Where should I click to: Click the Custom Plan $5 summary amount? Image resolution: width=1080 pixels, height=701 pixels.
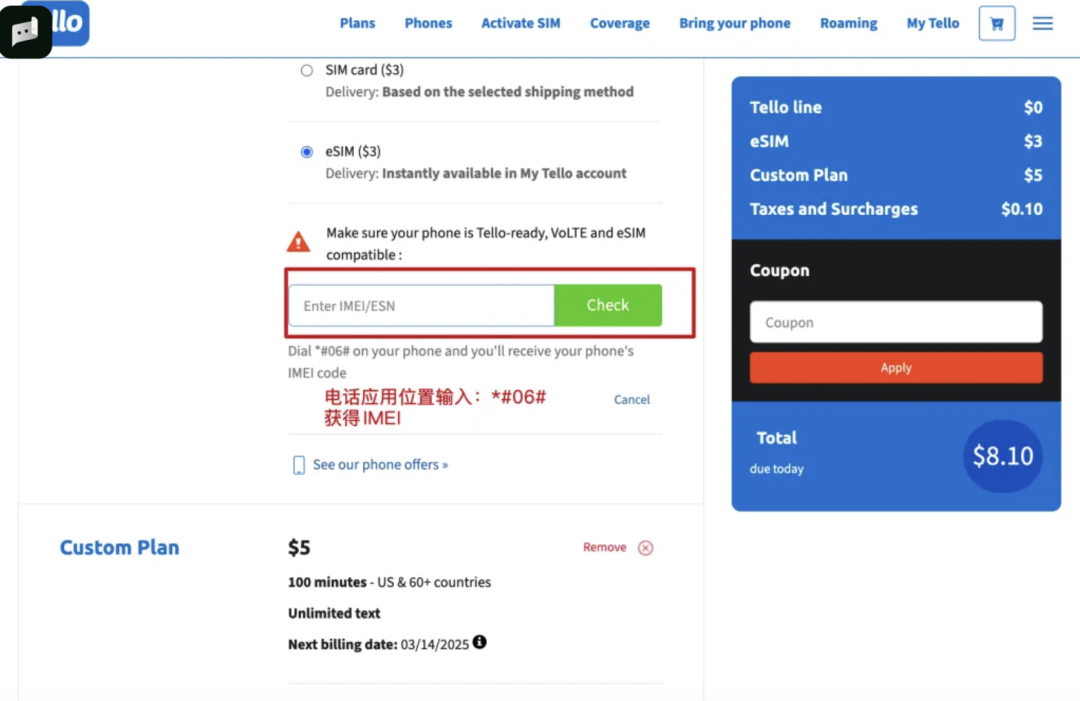(x=1033, y=176)
